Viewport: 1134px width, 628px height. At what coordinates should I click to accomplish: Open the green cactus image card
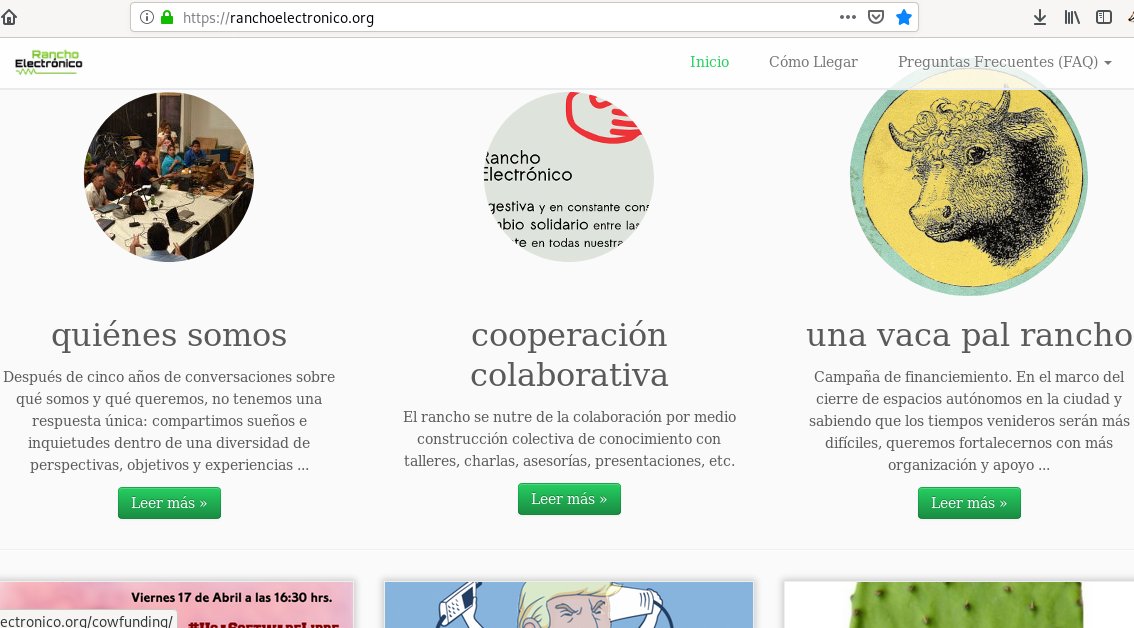coord(959,605)
